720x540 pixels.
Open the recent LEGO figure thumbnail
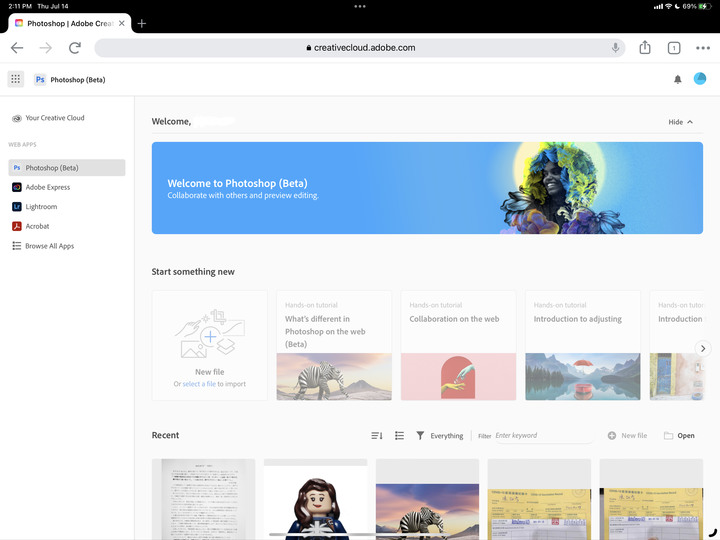[x=315, y=499]
